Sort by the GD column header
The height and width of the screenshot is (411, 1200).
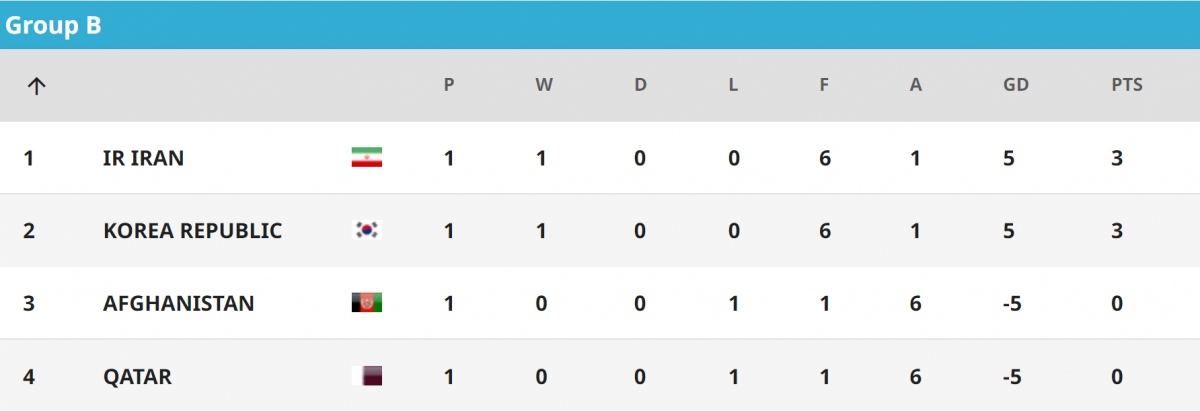(1015, 85)
